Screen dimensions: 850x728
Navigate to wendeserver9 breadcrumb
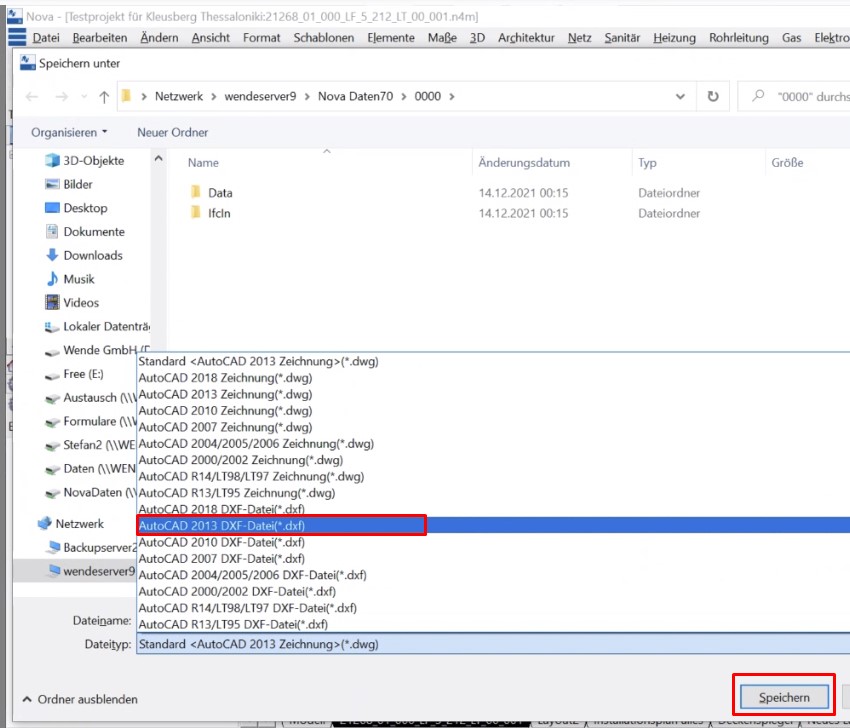(x=260, y=96)
